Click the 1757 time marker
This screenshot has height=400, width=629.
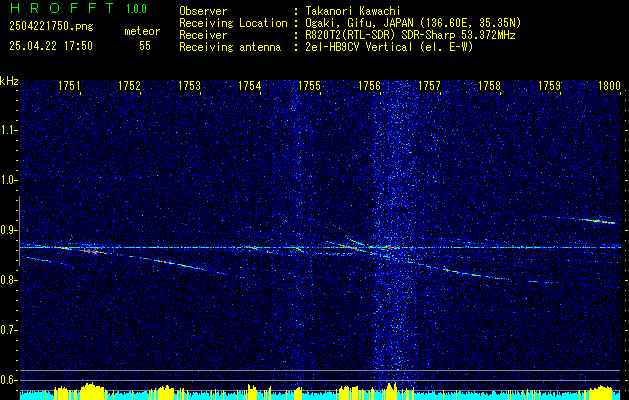pos(430,85)
